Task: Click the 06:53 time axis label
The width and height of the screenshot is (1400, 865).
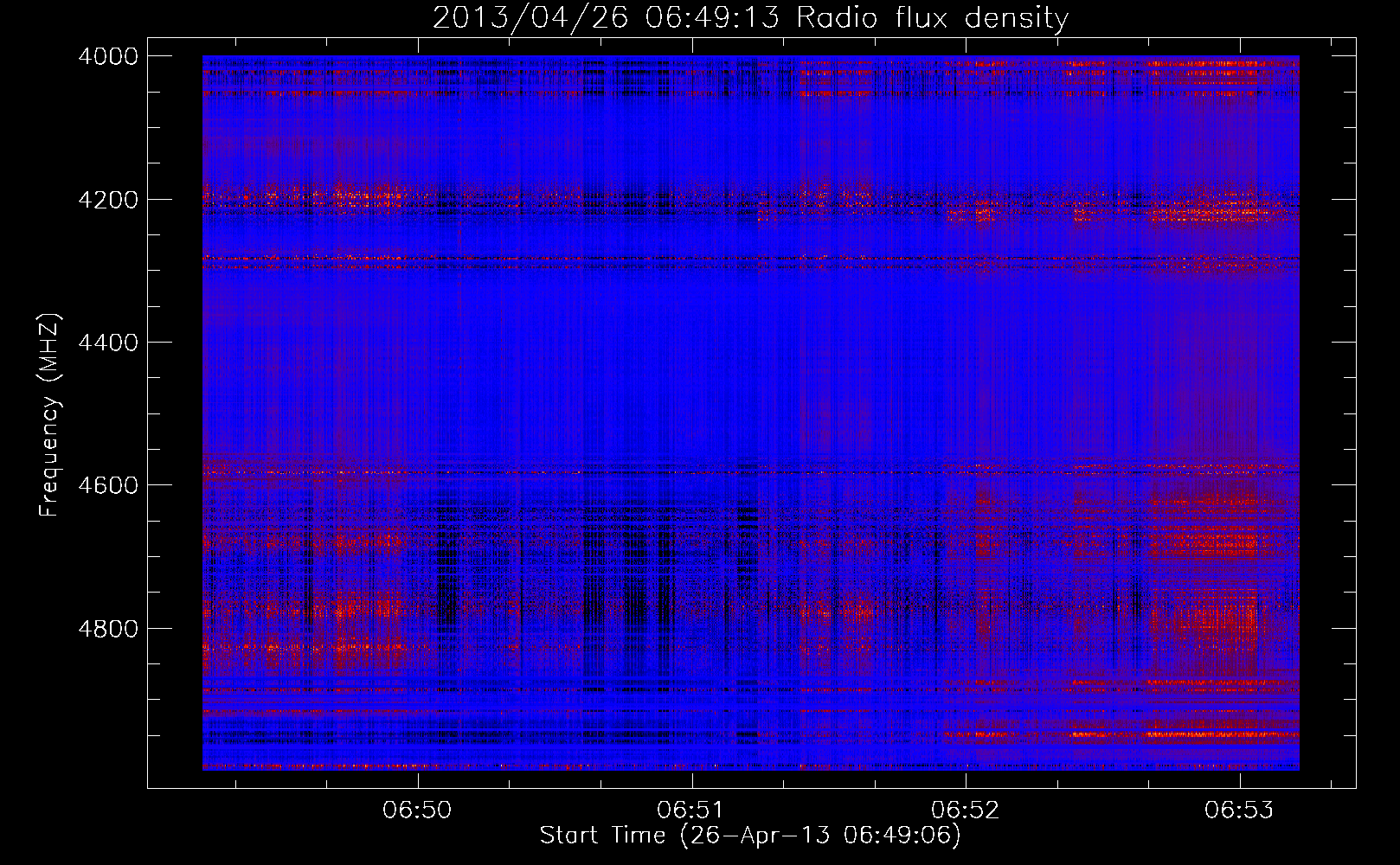Action: (x=1239, y=811)
